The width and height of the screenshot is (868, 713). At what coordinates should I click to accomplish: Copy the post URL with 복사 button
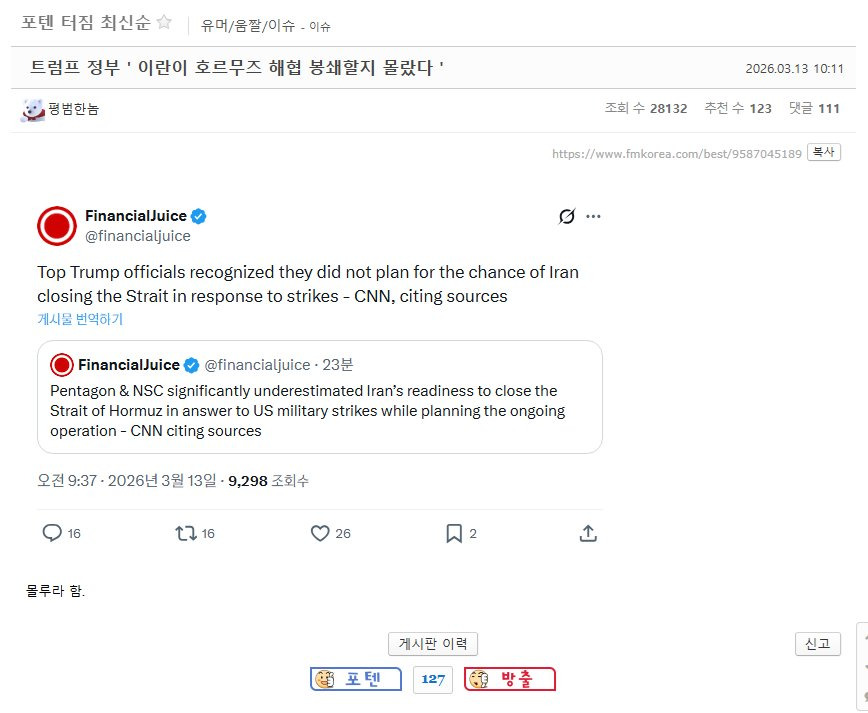point(823,153)
